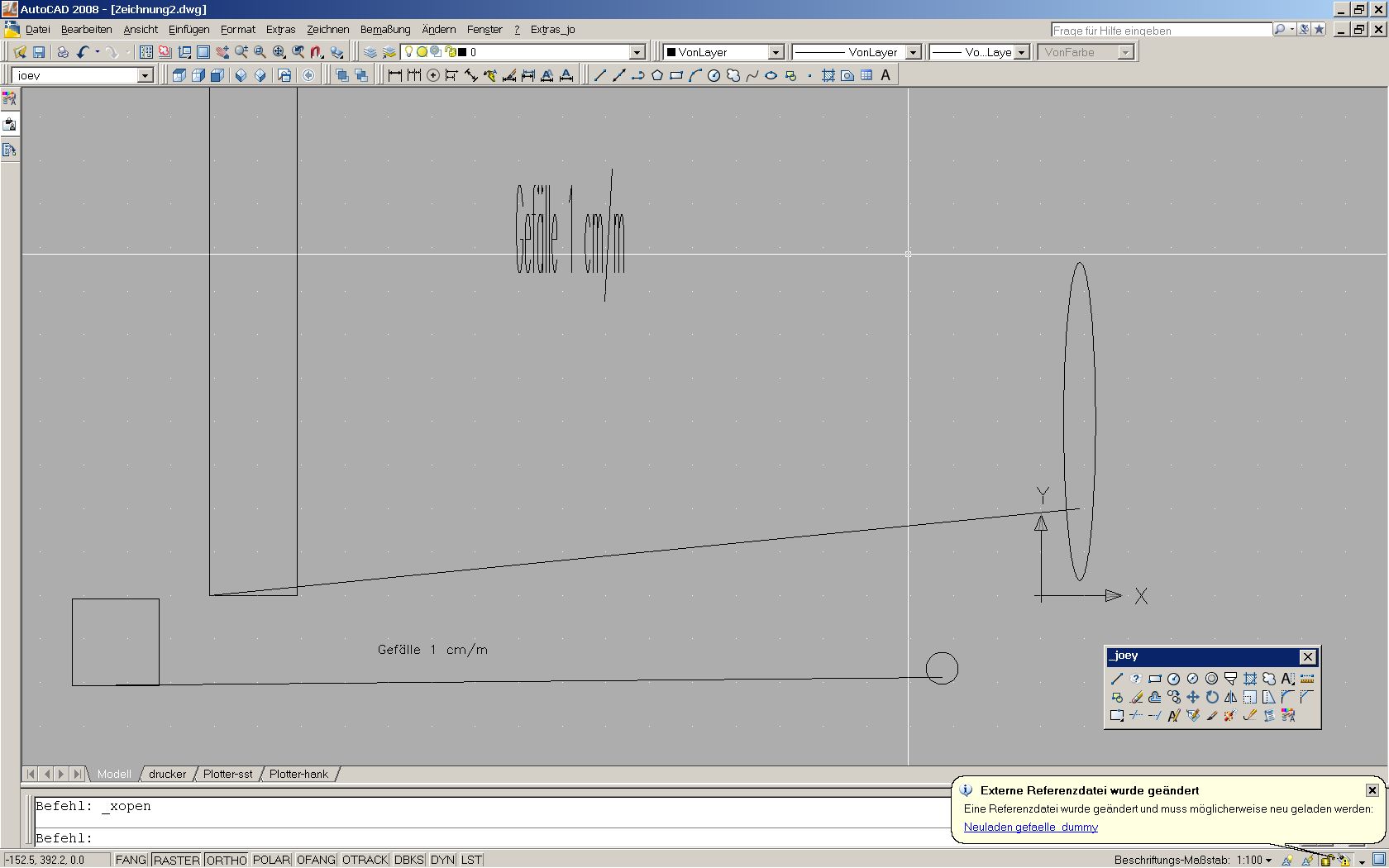Open the Datei menu
The height and width of the screenshot is (868, 1389).
click(38, 29)
